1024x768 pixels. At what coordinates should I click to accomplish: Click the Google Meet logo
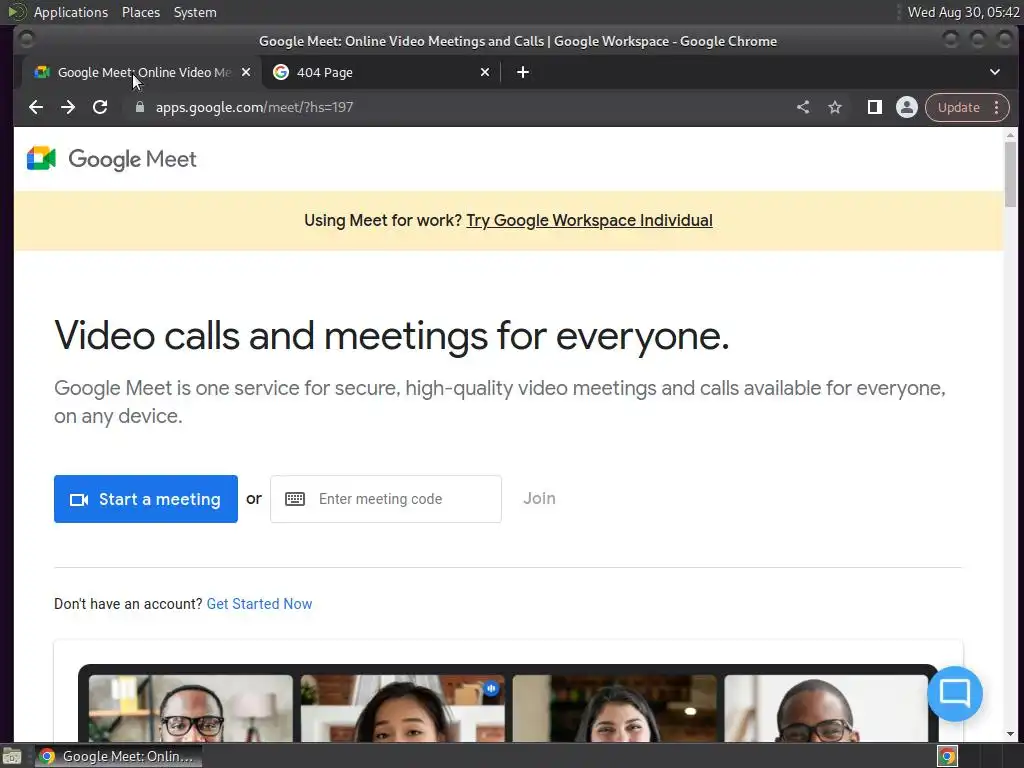tap(112, 159)
